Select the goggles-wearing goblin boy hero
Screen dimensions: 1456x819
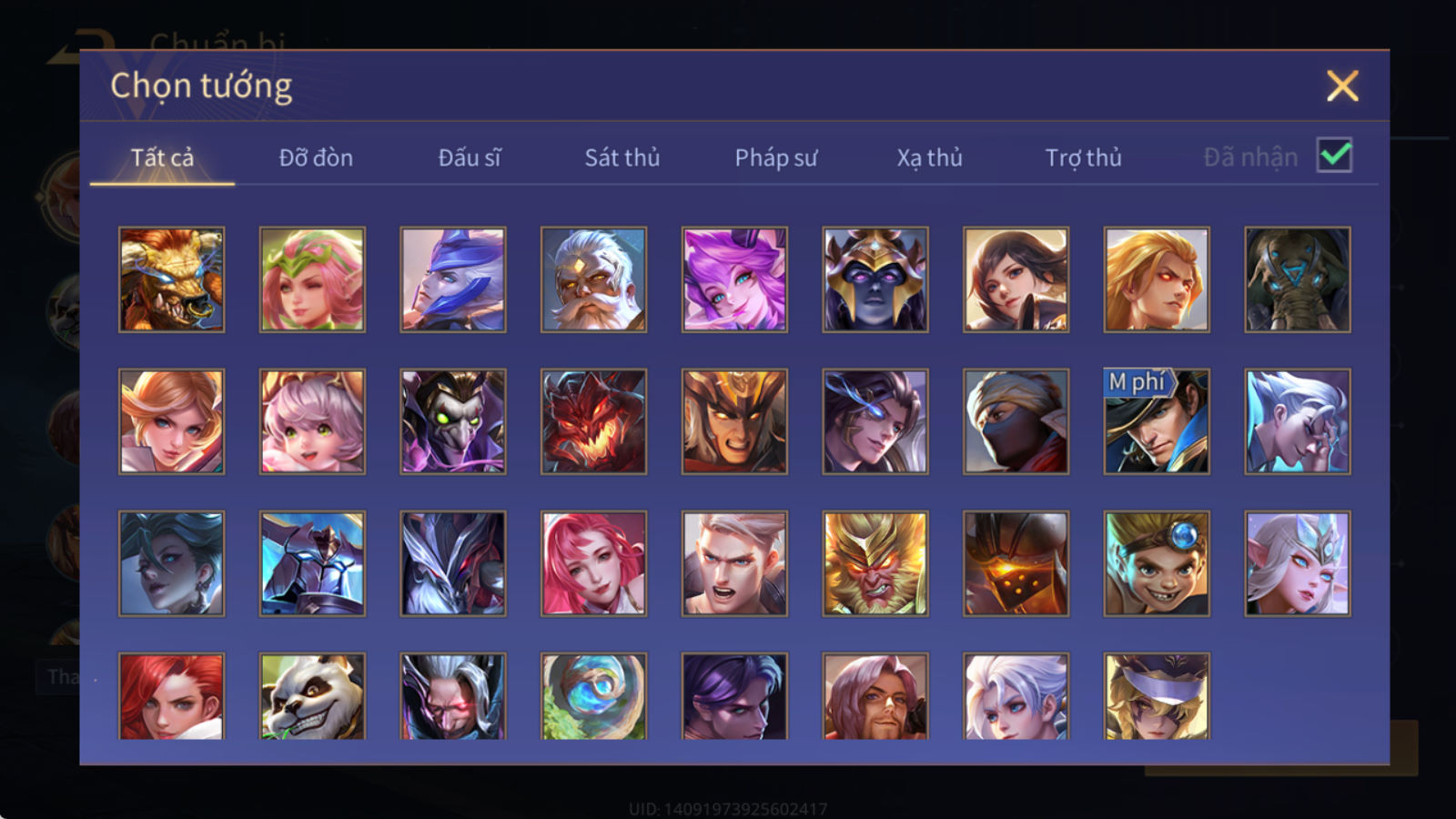(x=1157, y=563)
